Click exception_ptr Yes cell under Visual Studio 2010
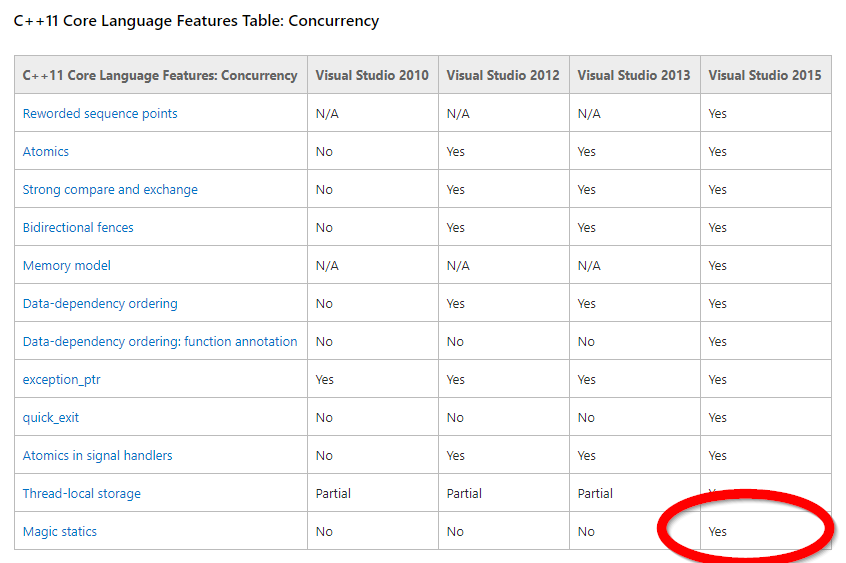846x563 pixels. [325, 380]
